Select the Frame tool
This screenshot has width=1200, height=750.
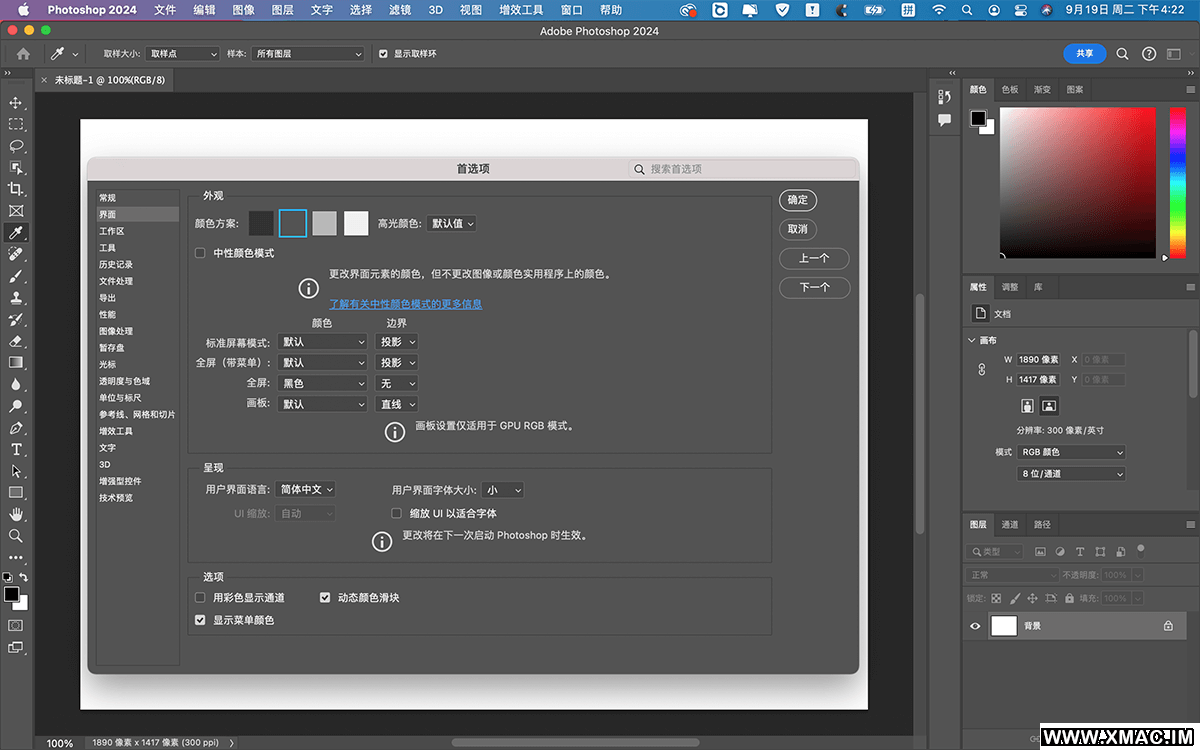click(x=16, y=211)
